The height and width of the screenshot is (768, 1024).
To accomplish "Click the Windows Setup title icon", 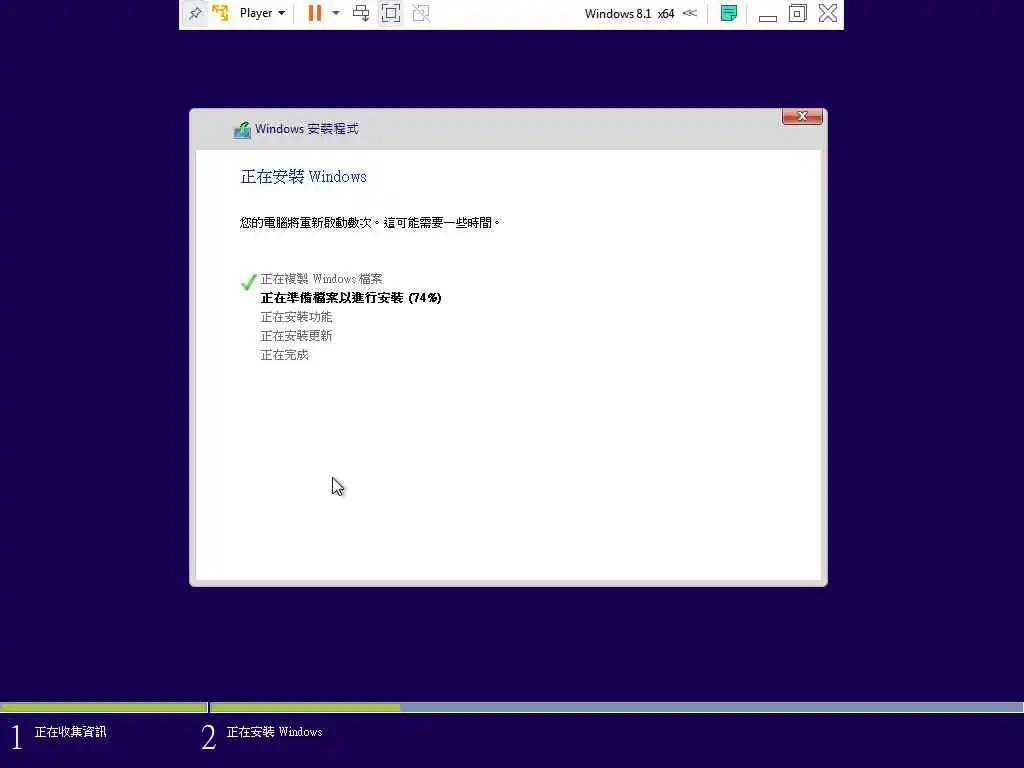I will tap(242, 129).
